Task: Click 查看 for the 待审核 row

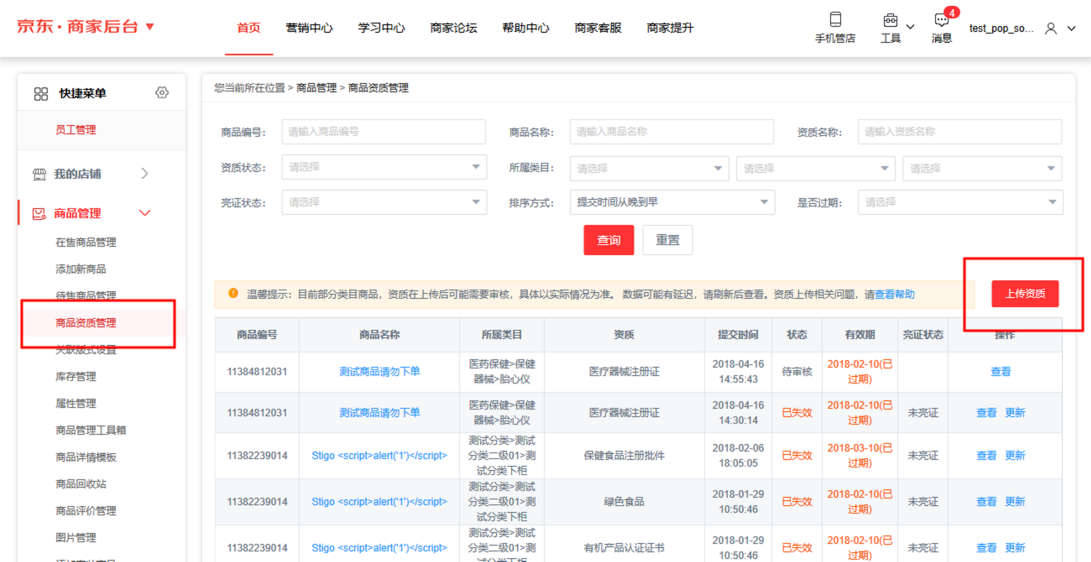Action: point(1001,371)
